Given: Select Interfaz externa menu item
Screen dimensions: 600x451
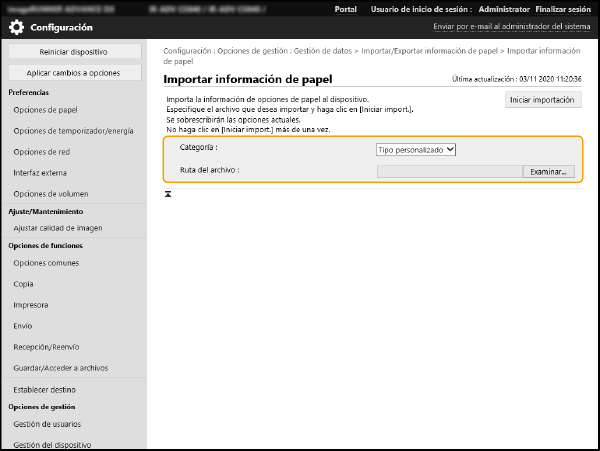Looking at the screenshot, I should pos(42,172).
